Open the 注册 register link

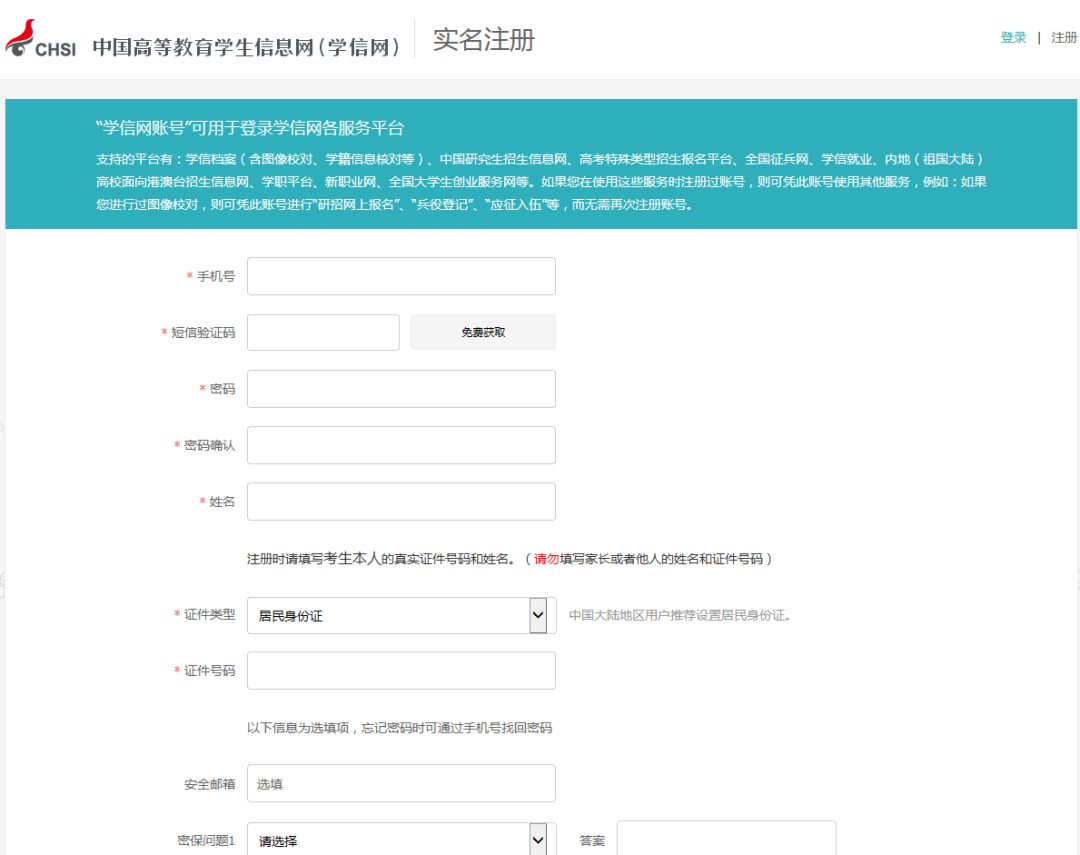1064,38
